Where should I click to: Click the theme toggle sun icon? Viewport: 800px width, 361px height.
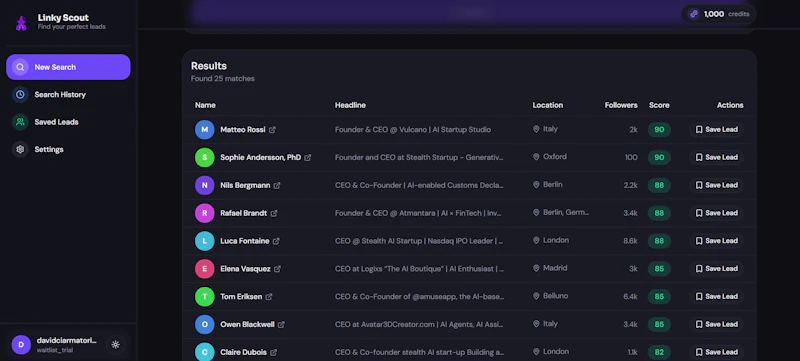(115, 345)
